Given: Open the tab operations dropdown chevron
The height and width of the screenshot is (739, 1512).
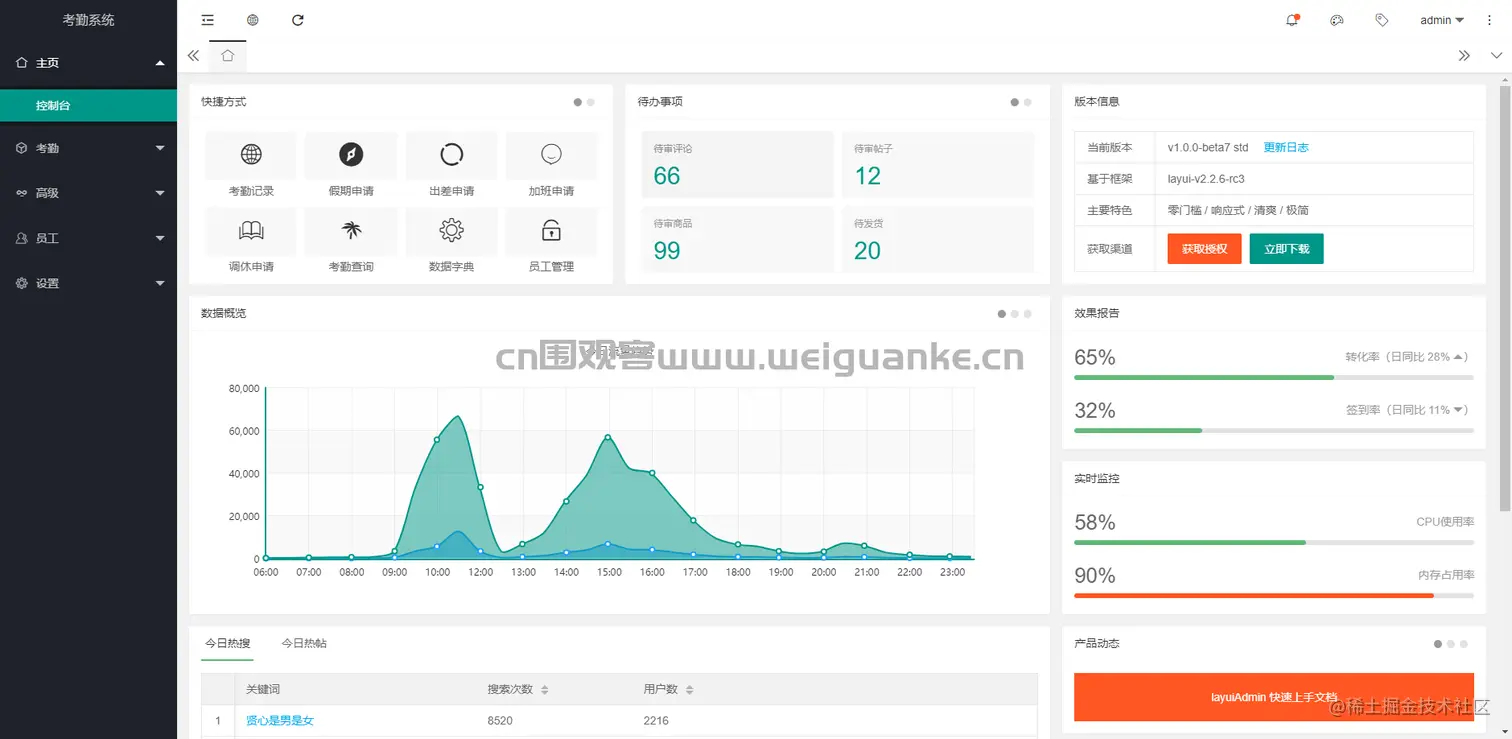Looking at the screenshot, I should click(1496, 56).
